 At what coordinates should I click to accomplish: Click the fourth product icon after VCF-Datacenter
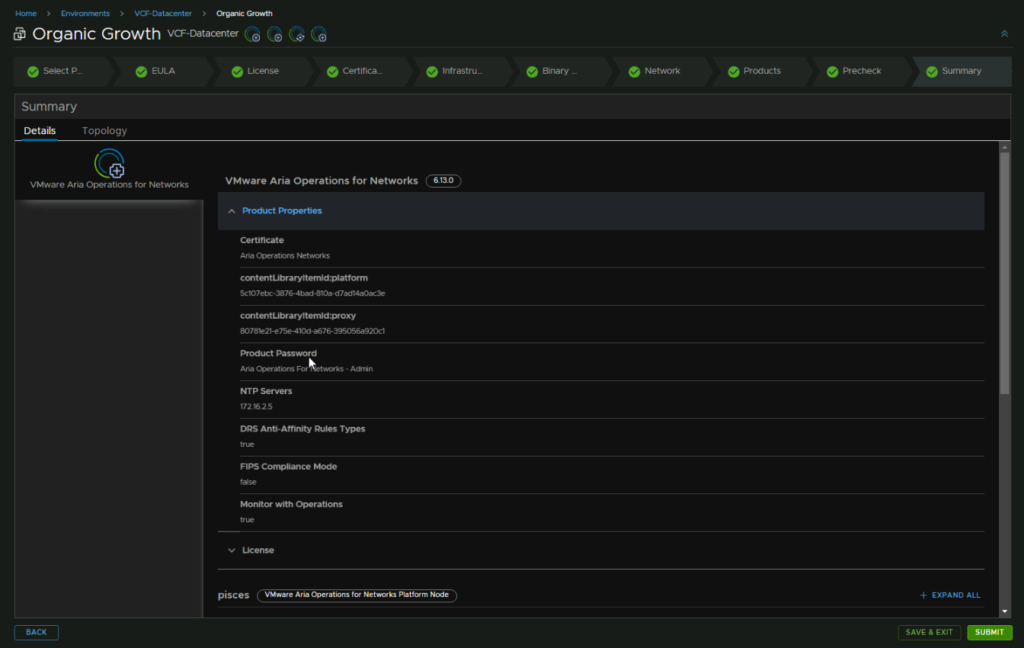point(319,35)
